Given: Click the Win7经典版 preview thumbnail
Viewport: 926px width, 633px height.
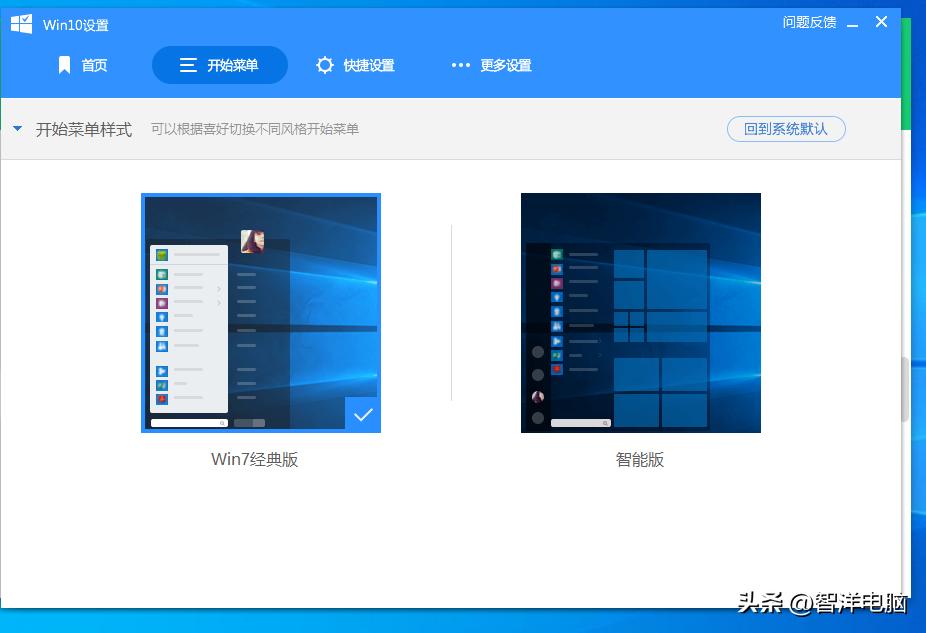Looking at the screenshot, I should [260, 312].
